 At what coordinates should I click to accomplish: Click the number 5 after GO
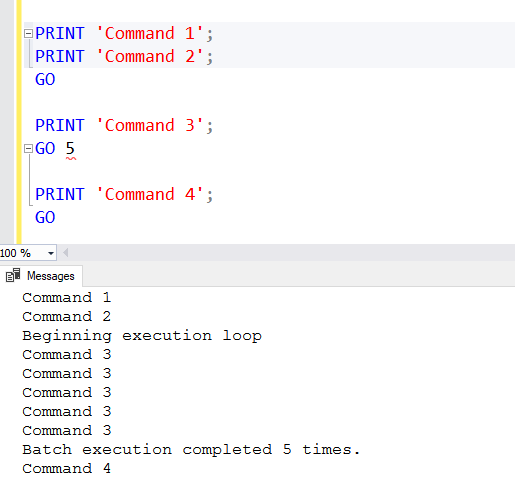70,148
